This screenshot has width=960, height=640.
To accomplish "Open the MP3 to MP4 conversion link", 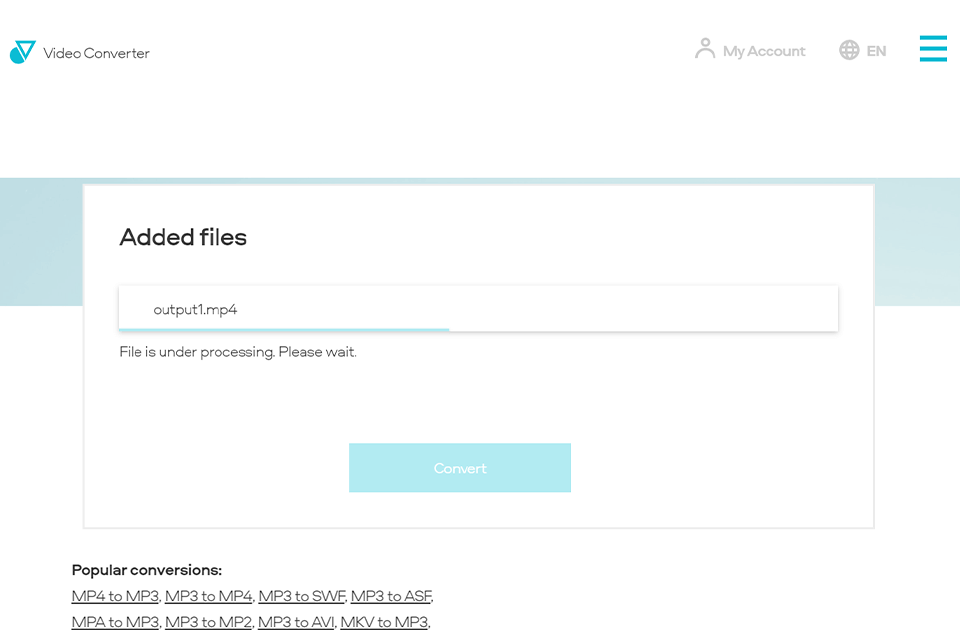I will click(209, 595).
